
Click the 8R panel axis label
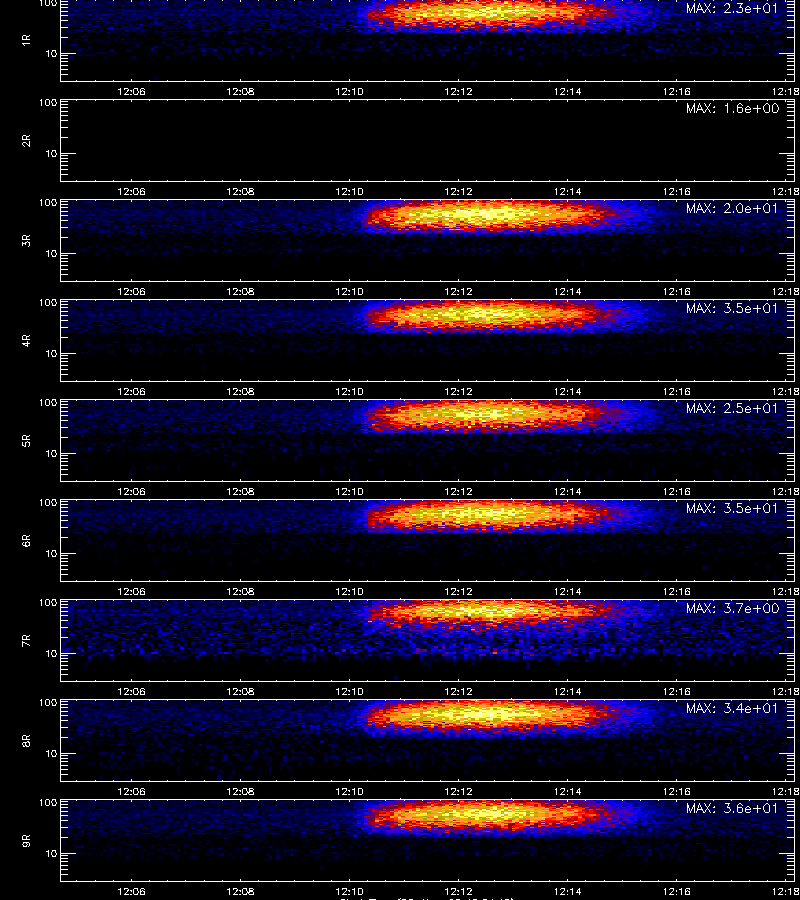click(26, 740)
